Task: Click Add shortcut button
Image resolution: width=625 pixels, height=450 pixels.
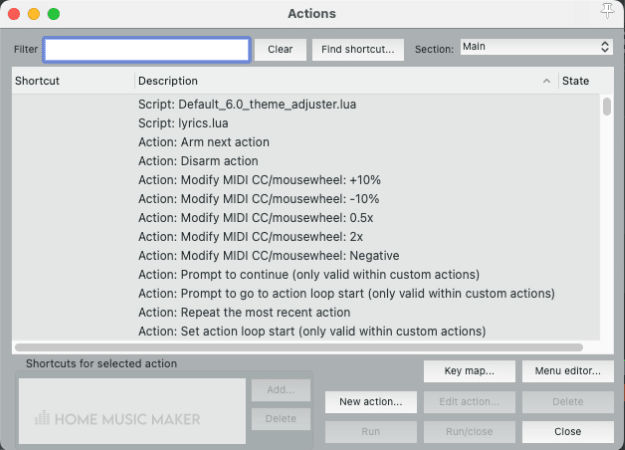Action: (281, 390)
